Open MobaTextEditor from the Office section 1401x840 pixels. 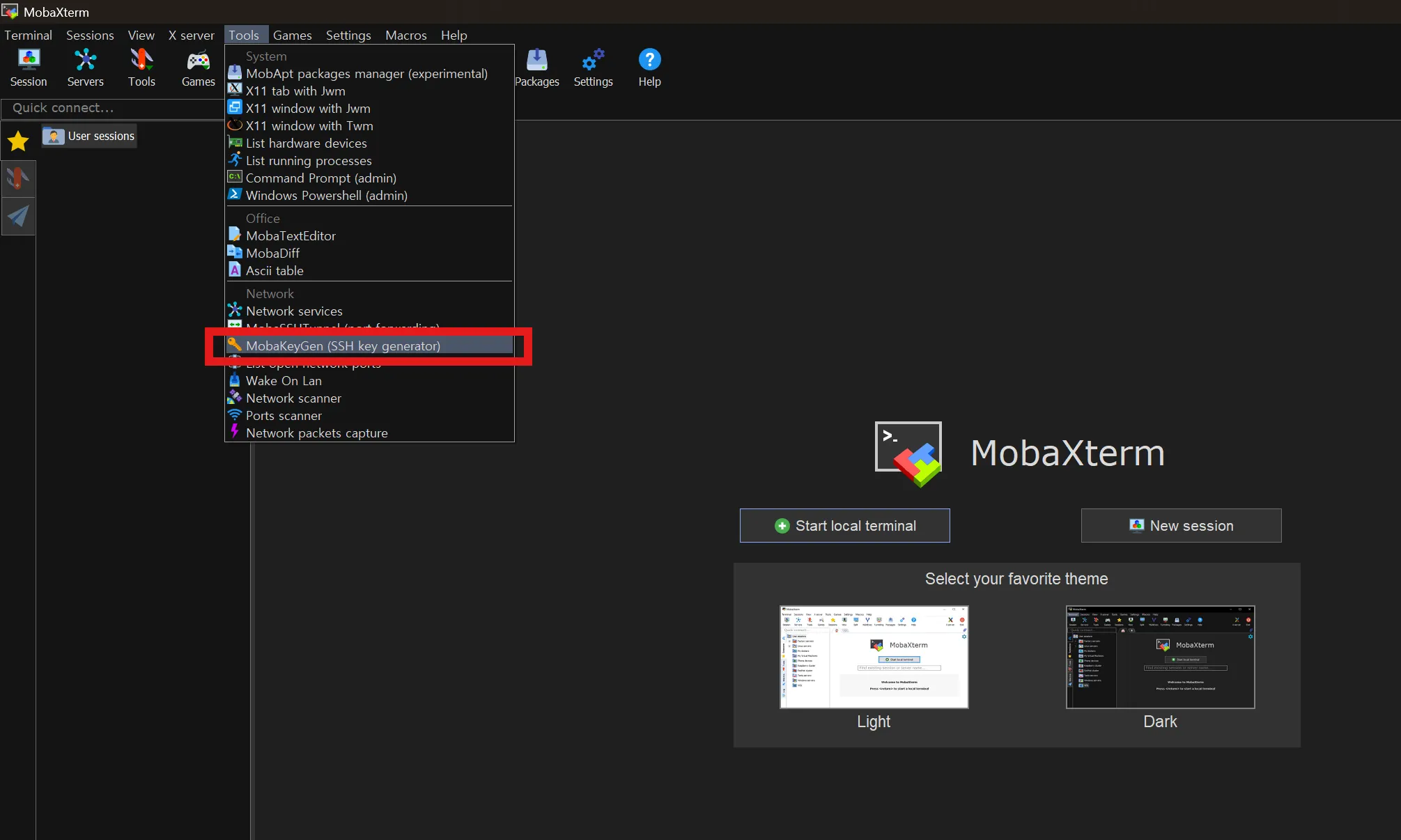click(291, 236)
